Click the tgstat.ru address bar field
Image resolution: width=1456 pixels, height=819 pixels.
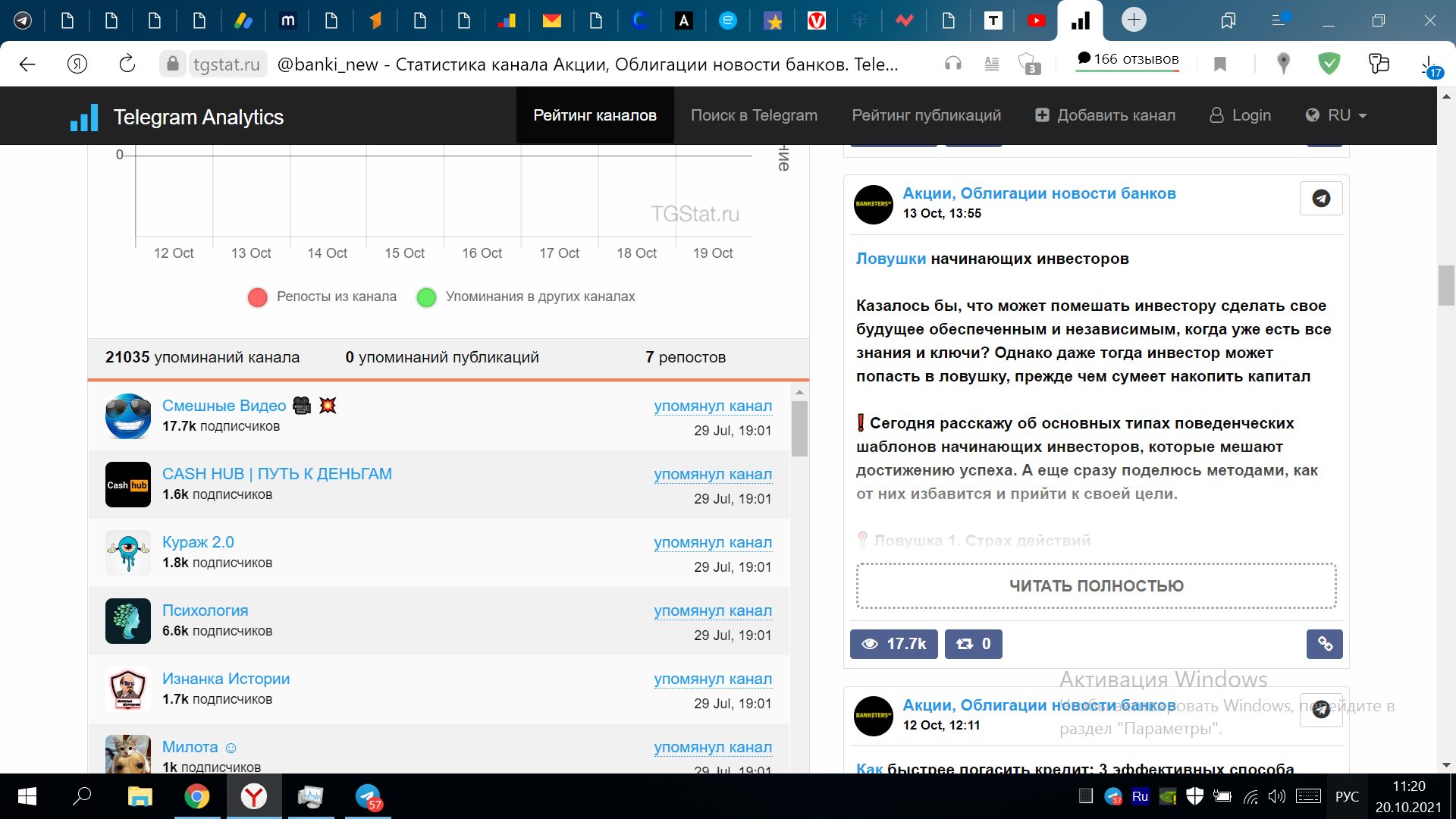pyautogui.click(x=226, y=64)
